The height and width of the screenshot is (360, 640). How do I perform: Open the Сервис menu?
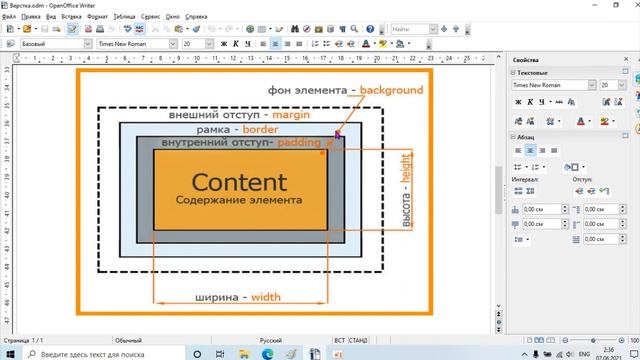click(150, 17)
